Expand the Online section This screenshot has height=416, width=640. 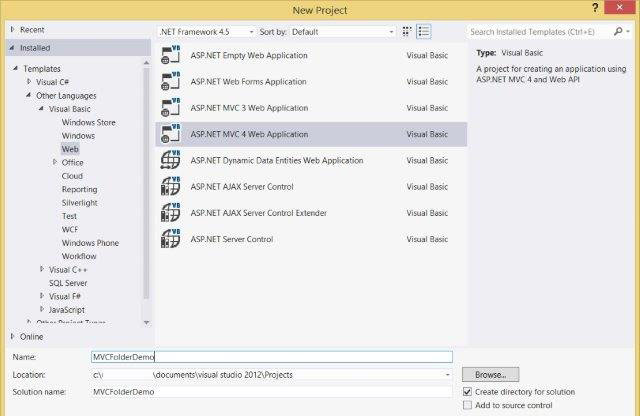(12, 336)
